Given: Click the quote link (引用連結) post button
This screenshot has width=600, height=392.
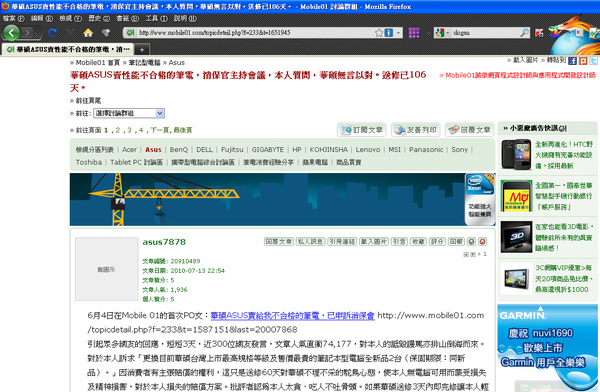Looking at the screenshot, I should tap(342, 242).
